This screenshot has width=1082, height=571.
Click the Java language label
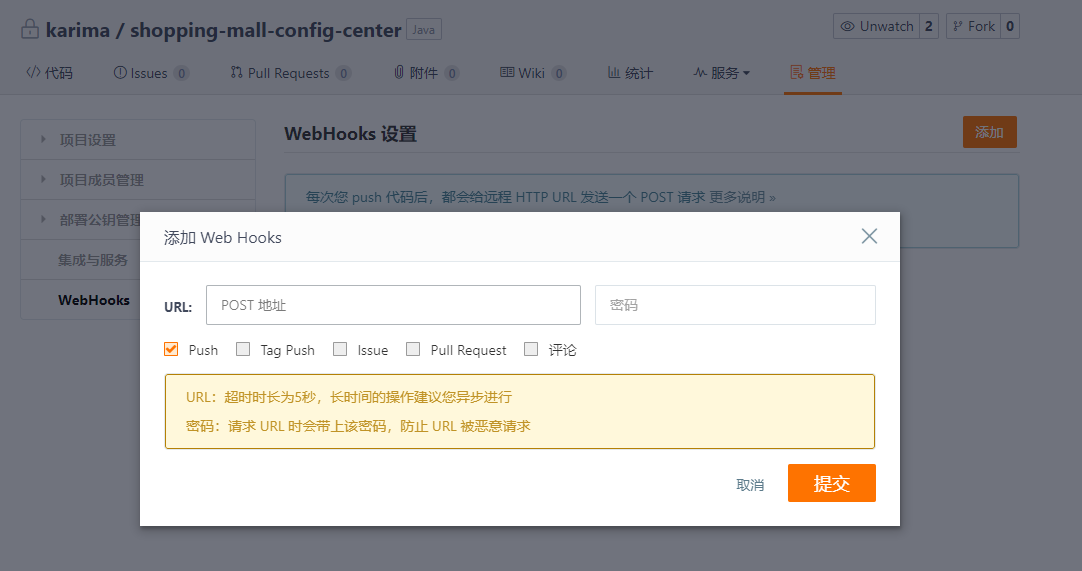[424, 30]
